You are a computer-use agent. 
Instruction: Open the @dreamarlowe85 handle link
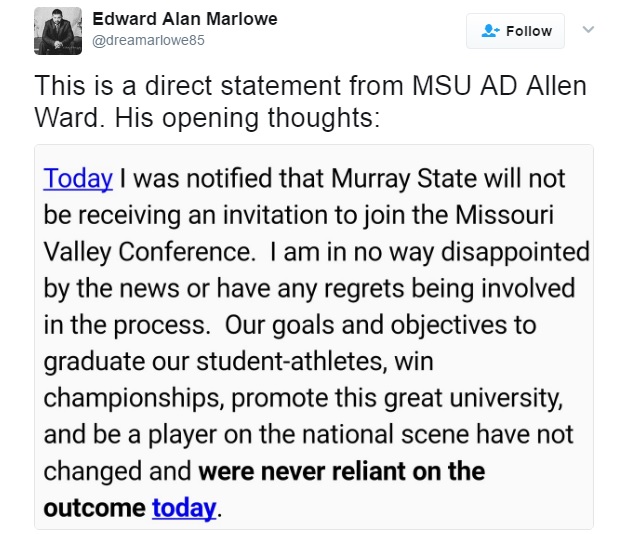click(x=149, y=40)
